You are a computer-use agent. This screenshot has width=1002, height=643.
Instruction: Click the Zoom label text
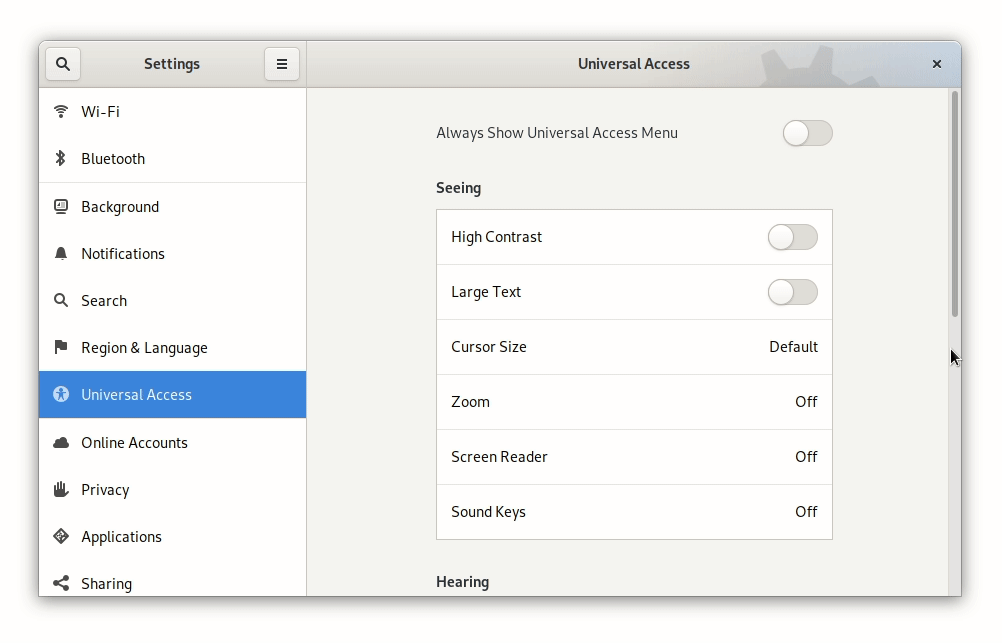470,402
